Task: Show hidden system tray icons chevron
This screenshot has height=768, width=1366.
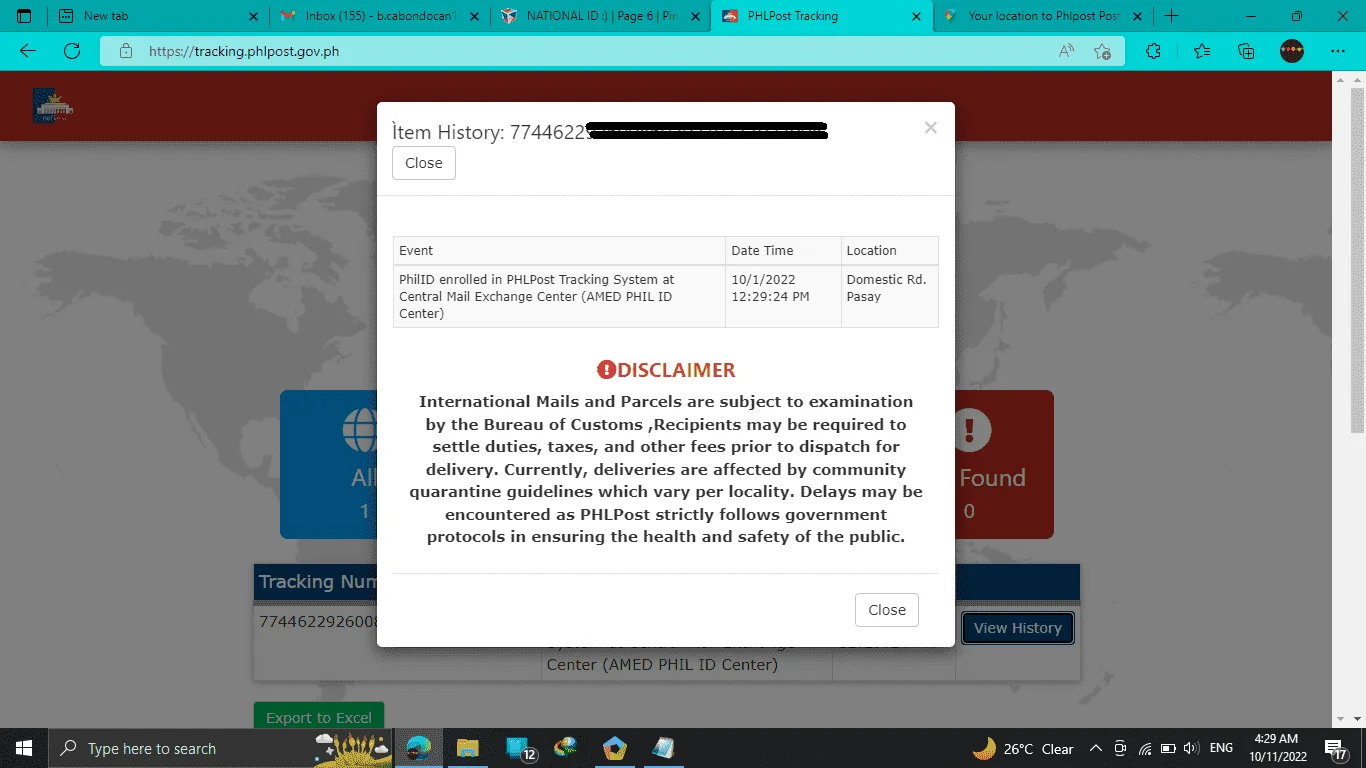Action: 1096,748
